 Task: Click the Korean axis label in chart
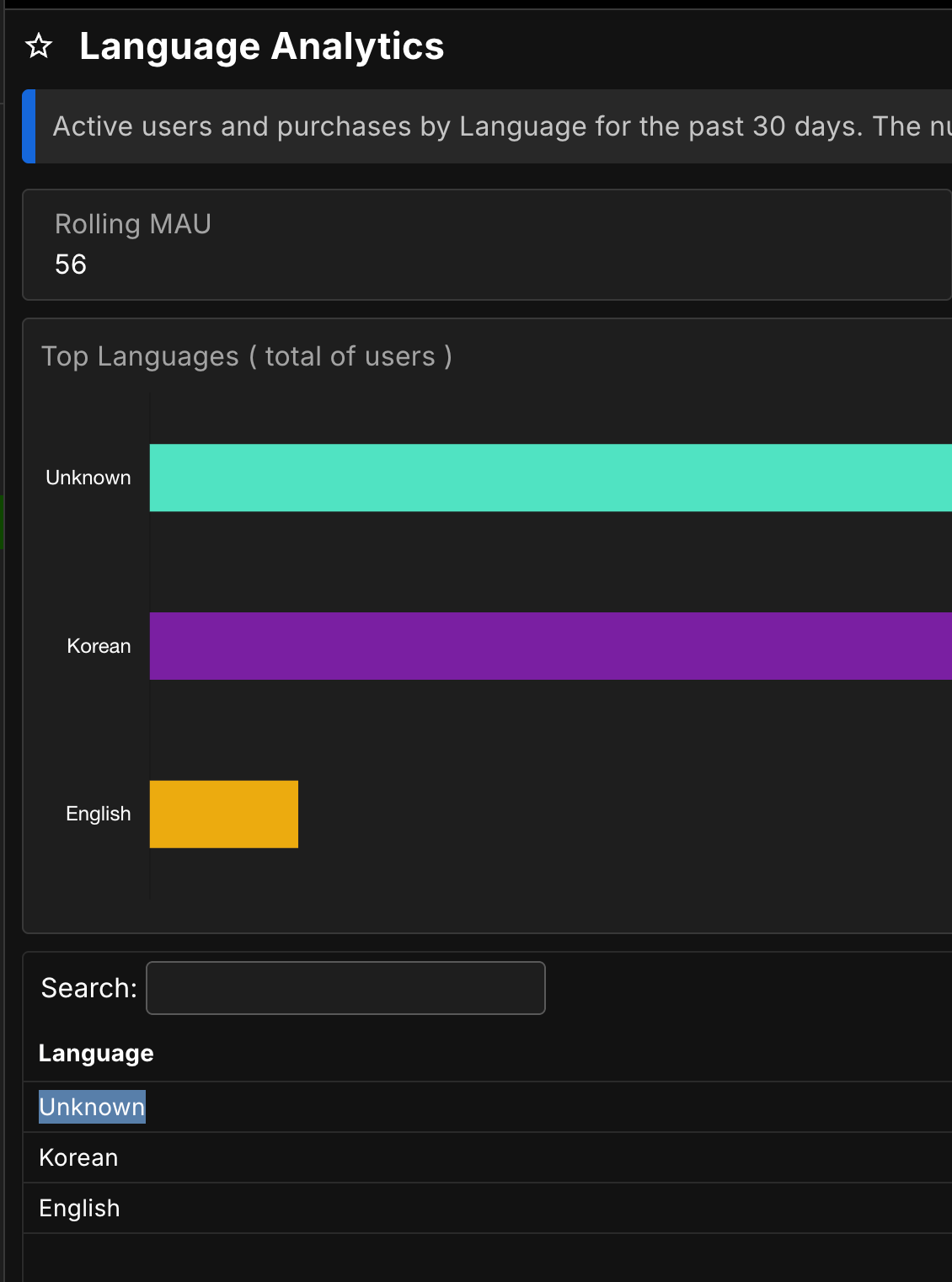[x=99, y=646]
